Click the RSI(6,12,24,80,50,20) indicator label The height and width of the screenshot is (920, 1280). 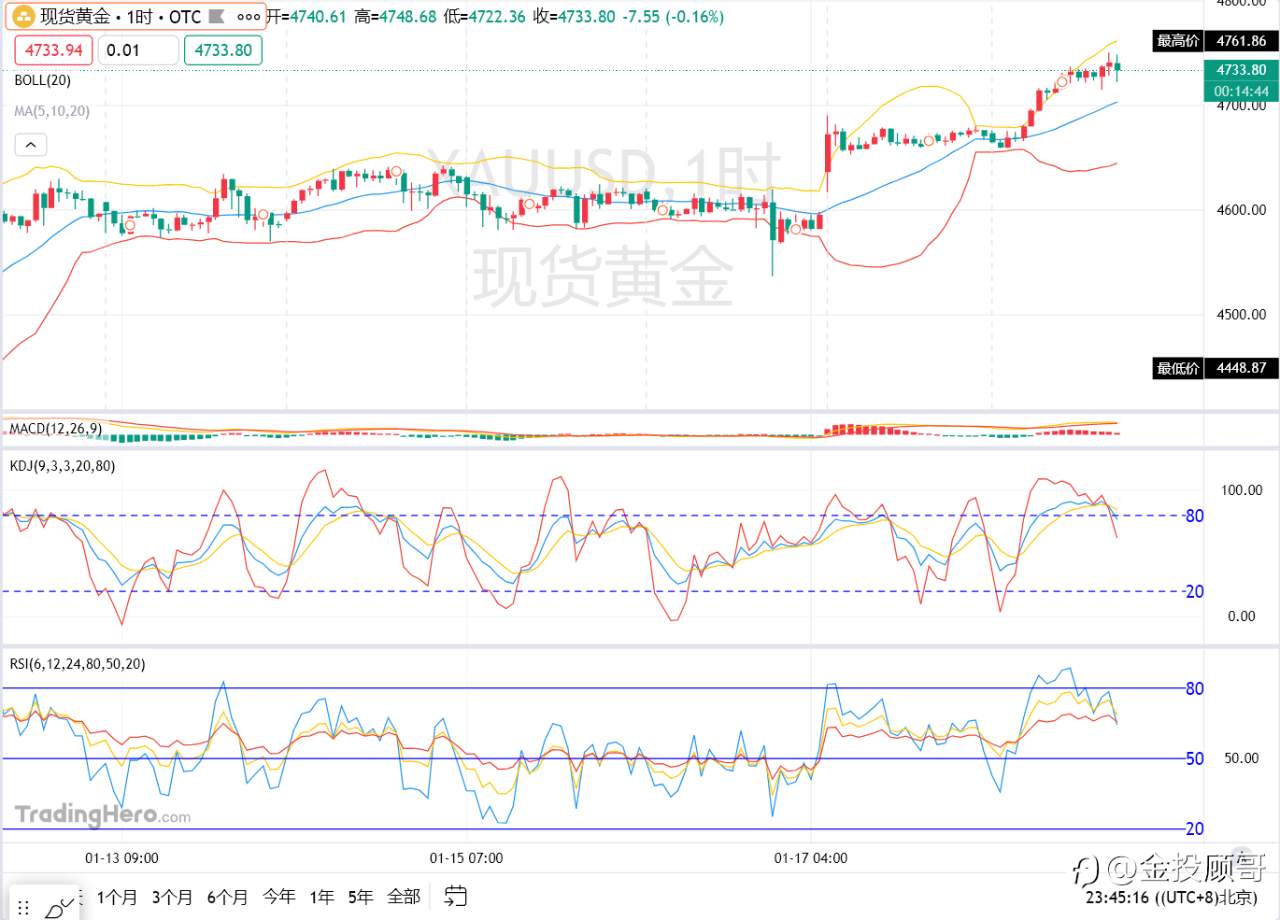point(77,662)
